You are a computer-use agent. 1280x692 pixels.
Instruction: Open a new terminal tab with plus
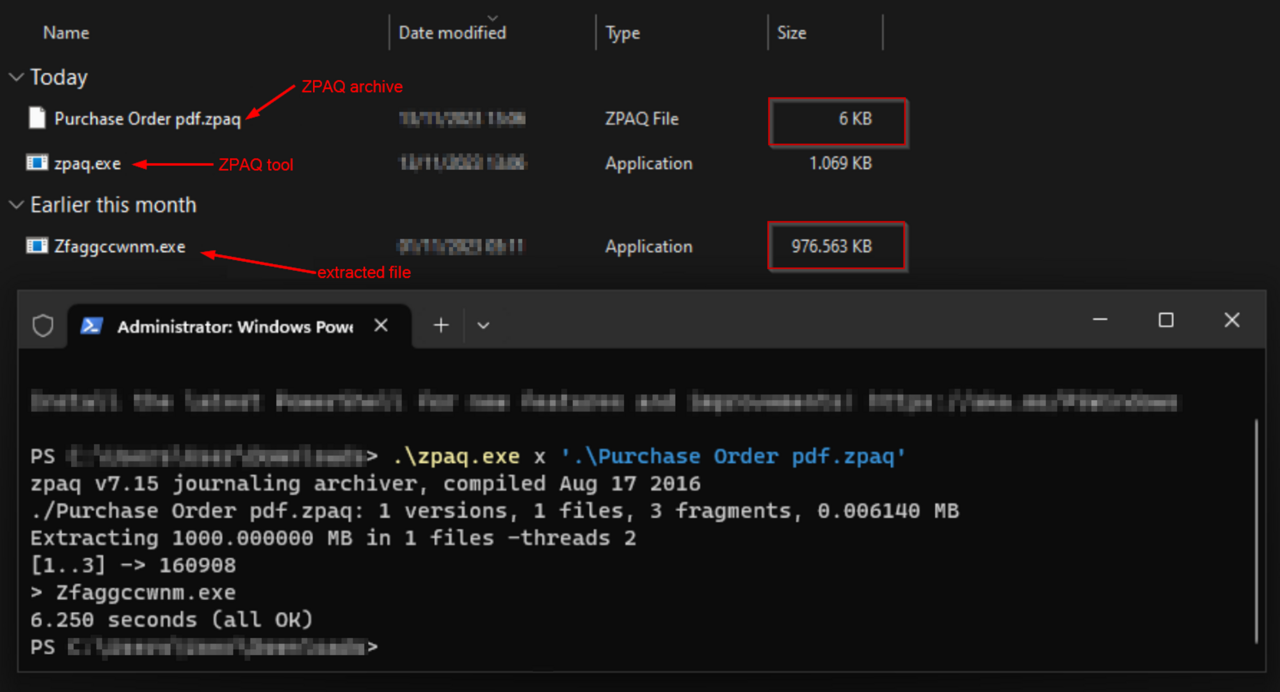pyautogui.click(x=441, y=325)
